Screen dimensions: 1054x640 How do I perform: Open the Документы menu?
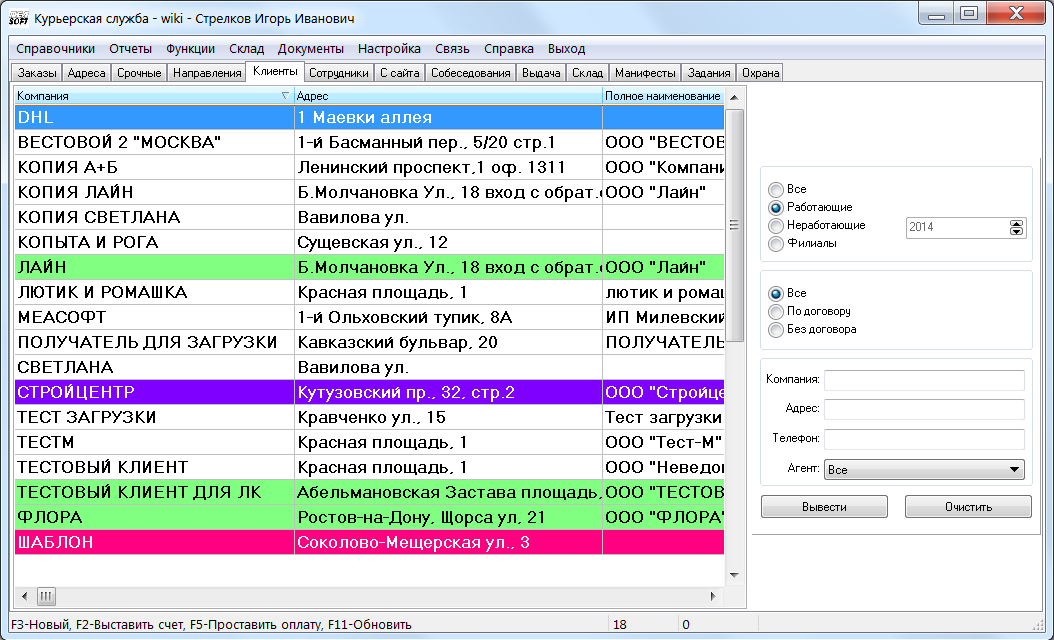pos(311,48)
